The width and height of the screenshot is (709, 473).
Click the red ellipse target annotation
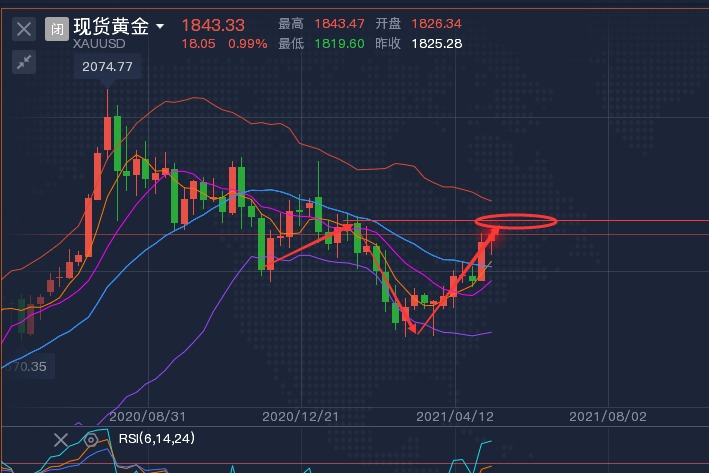pyautogui.click(x=515, y=221)
